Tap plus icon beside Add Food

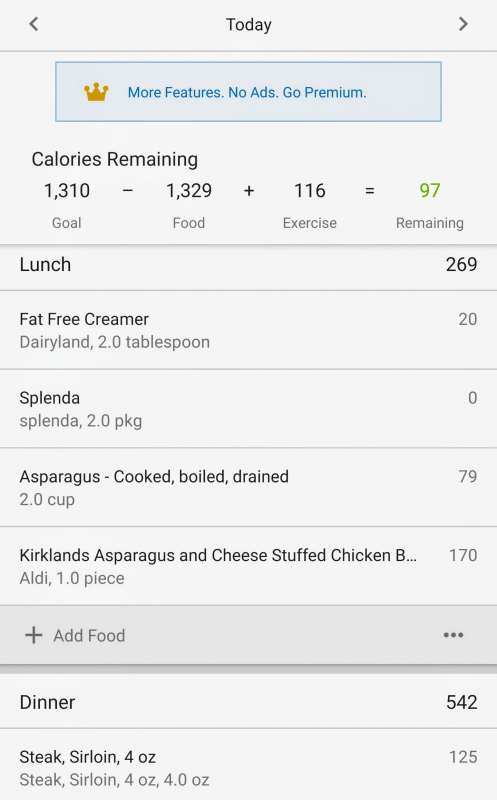34,635
